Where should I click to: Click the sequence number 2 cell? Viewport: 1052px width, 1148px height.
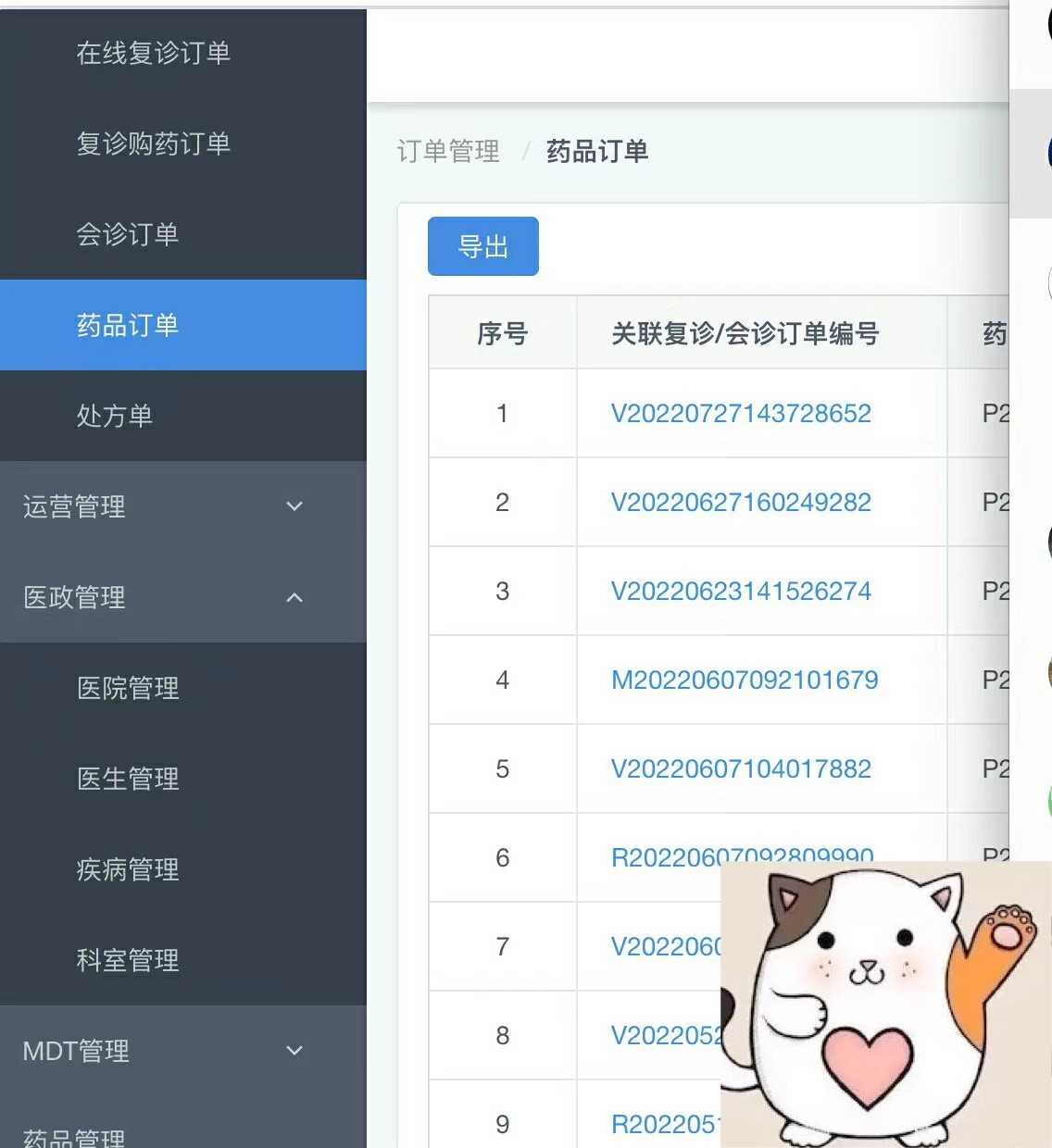pyautogui.click(x=503, y=502)
